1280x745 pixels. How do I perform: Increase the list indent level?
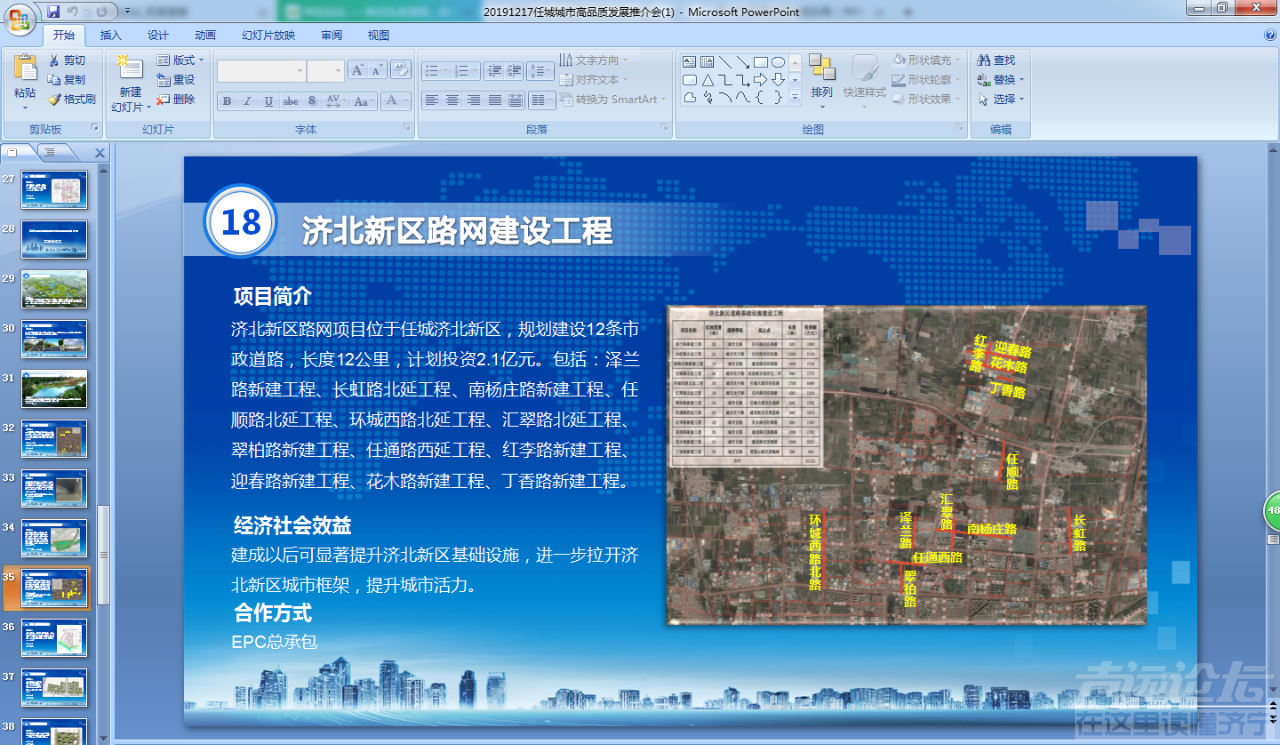pyautogui.click(x=514, y=71)
